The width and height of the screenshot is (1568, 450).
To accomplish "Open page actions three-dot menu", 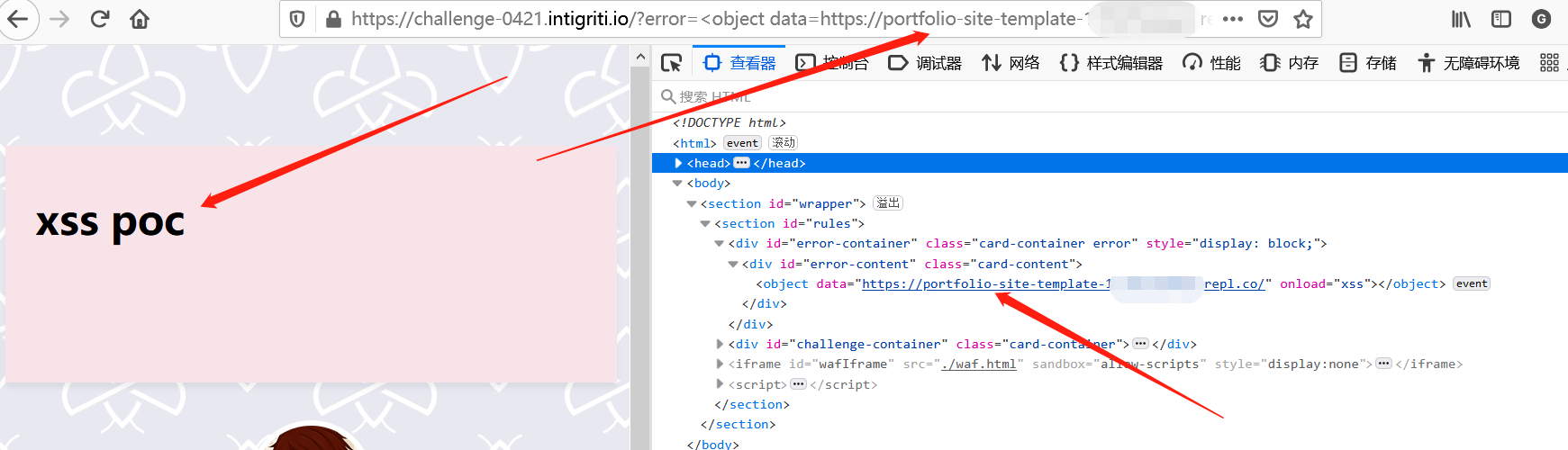I will tap(1233, 19).
